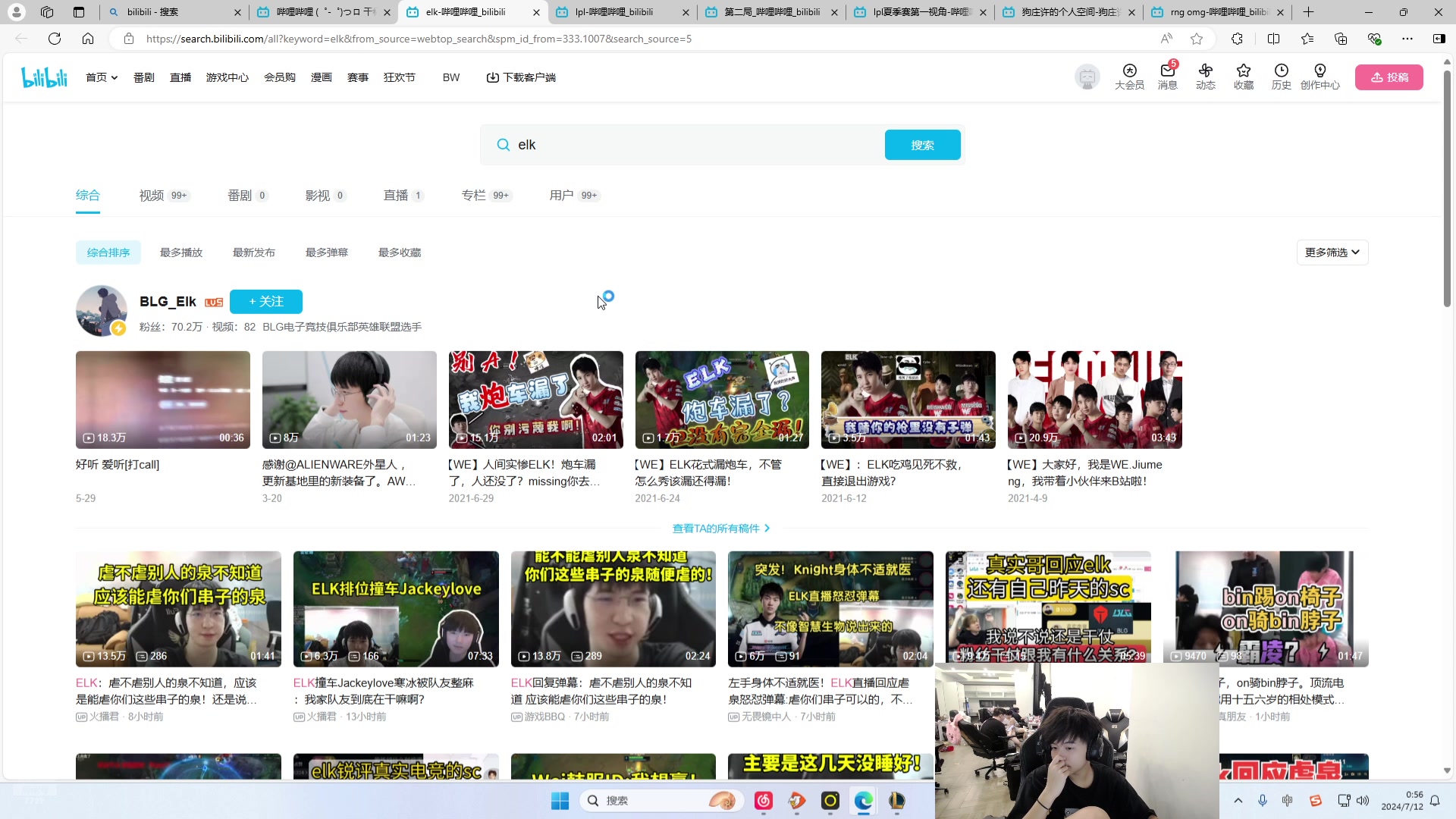Open the 创作中心 creation center icon
The height and width of the screenshot is (819, 1456).
1320,77
